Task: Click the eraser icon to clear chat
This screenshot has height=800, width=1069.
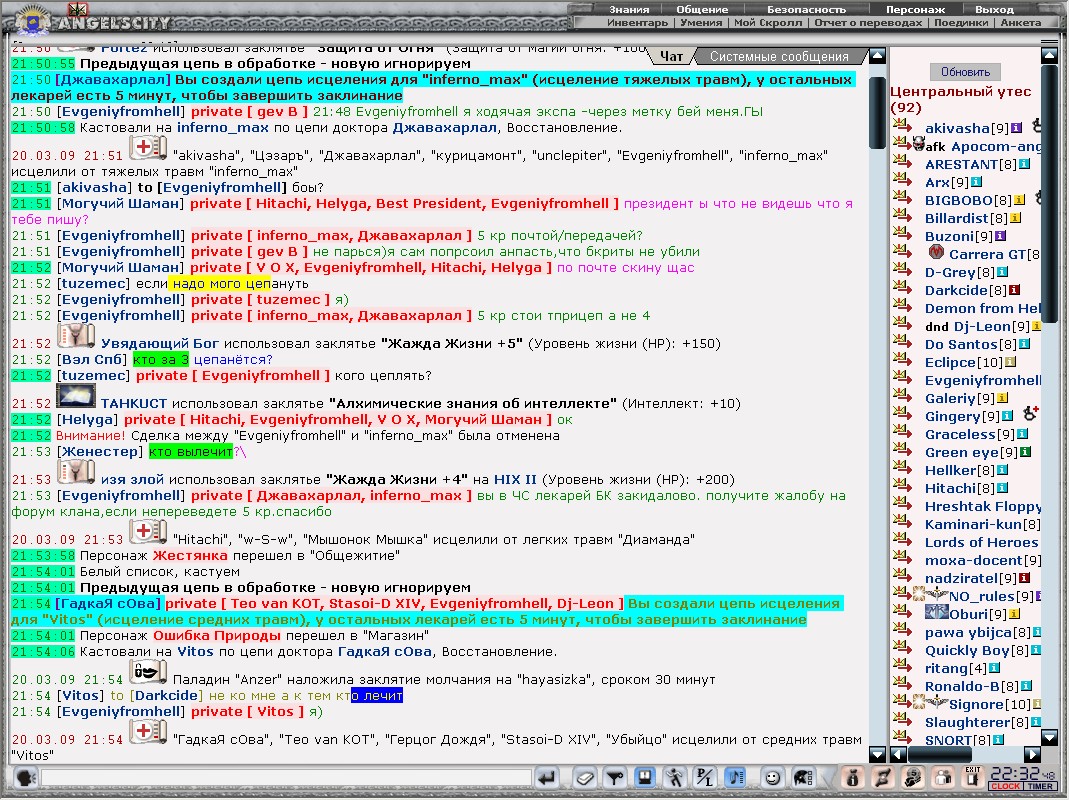Action: click(586, 777)
